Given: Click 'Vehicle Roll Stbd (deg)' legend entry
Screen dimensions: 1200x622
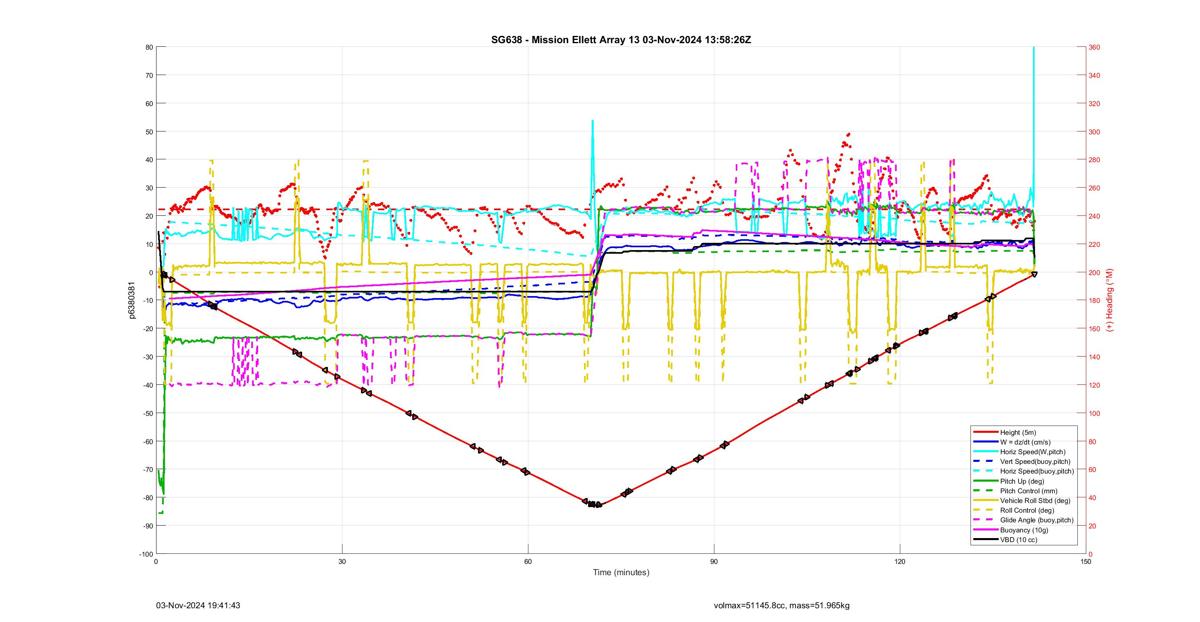Looking at the screenshot, I should click(x=1037, y=501).
